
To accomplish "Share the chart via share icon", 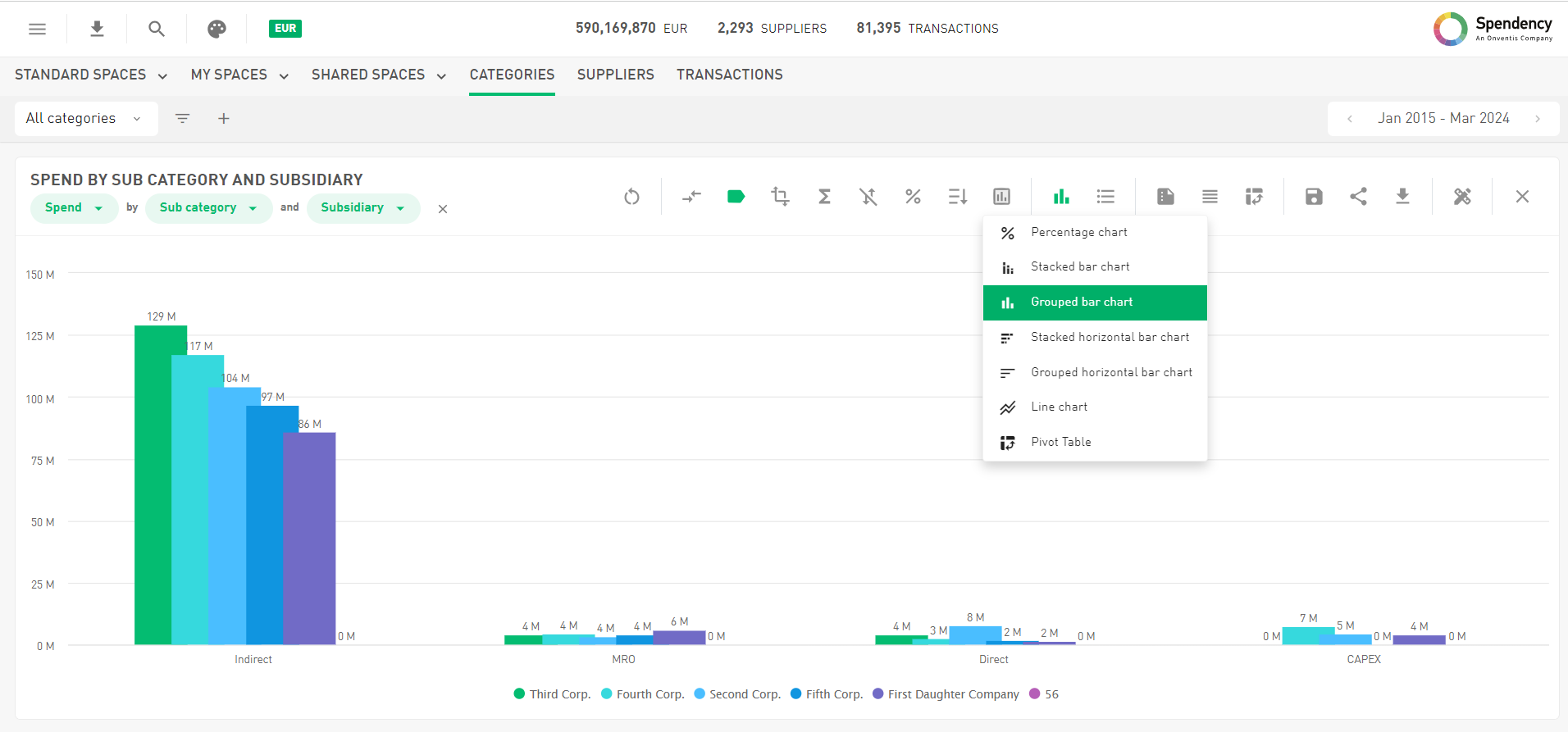I will point(1358,197).
